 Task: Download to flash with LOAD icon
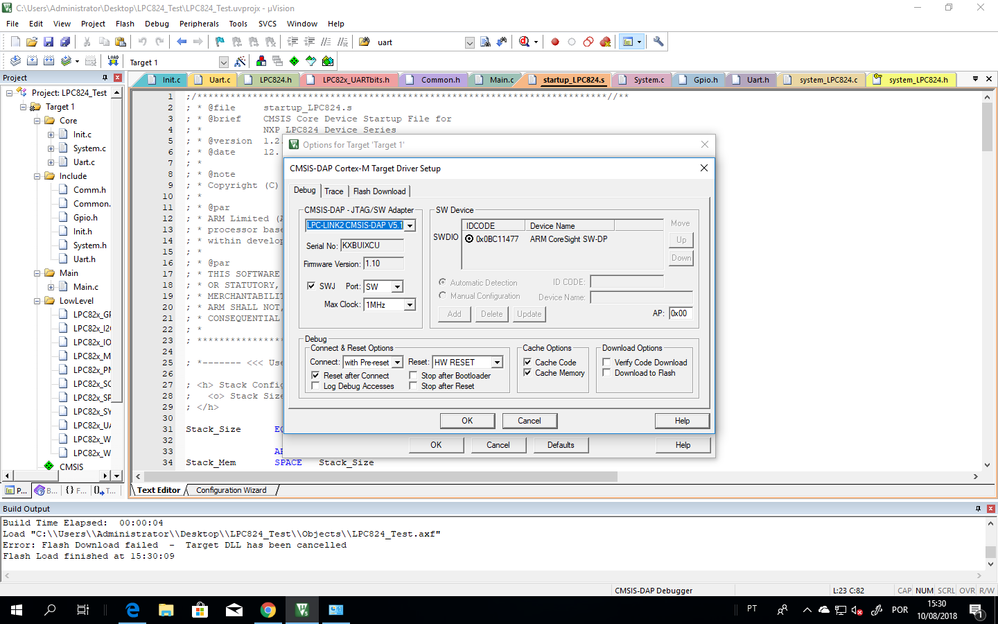point(113,61)
